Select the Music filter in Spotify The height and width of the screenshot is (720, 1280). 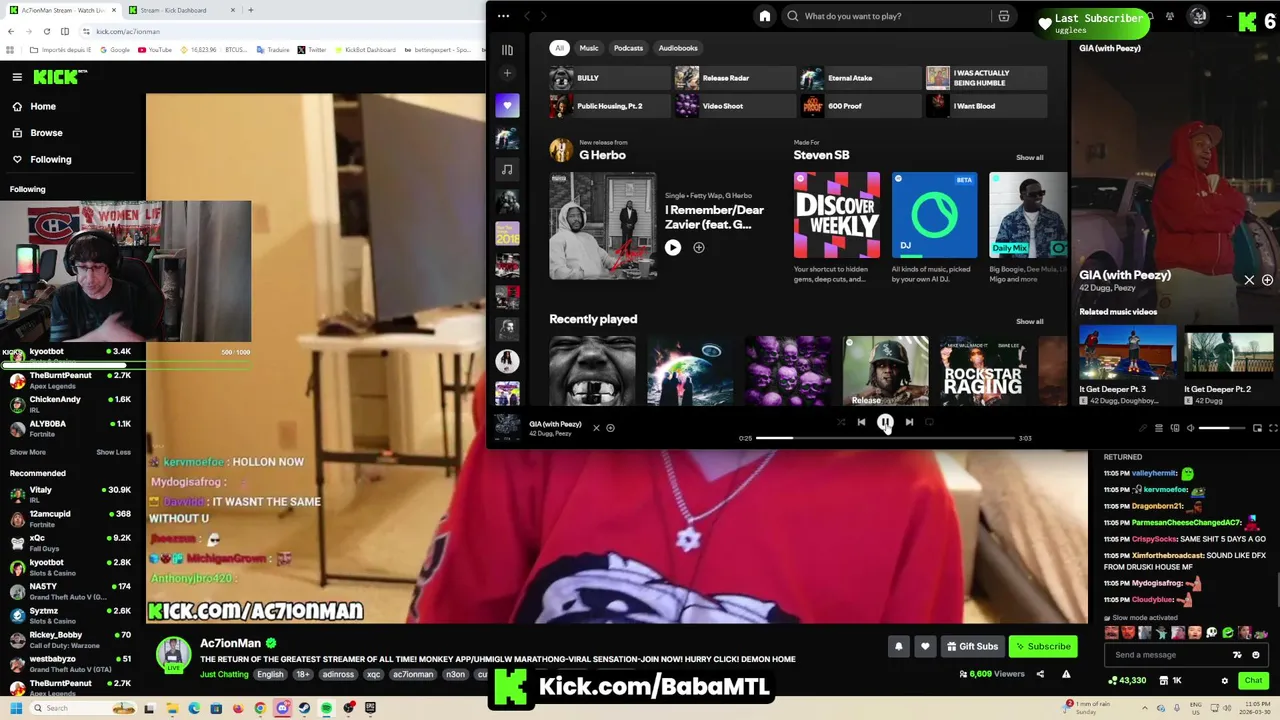tap(589, 48)
